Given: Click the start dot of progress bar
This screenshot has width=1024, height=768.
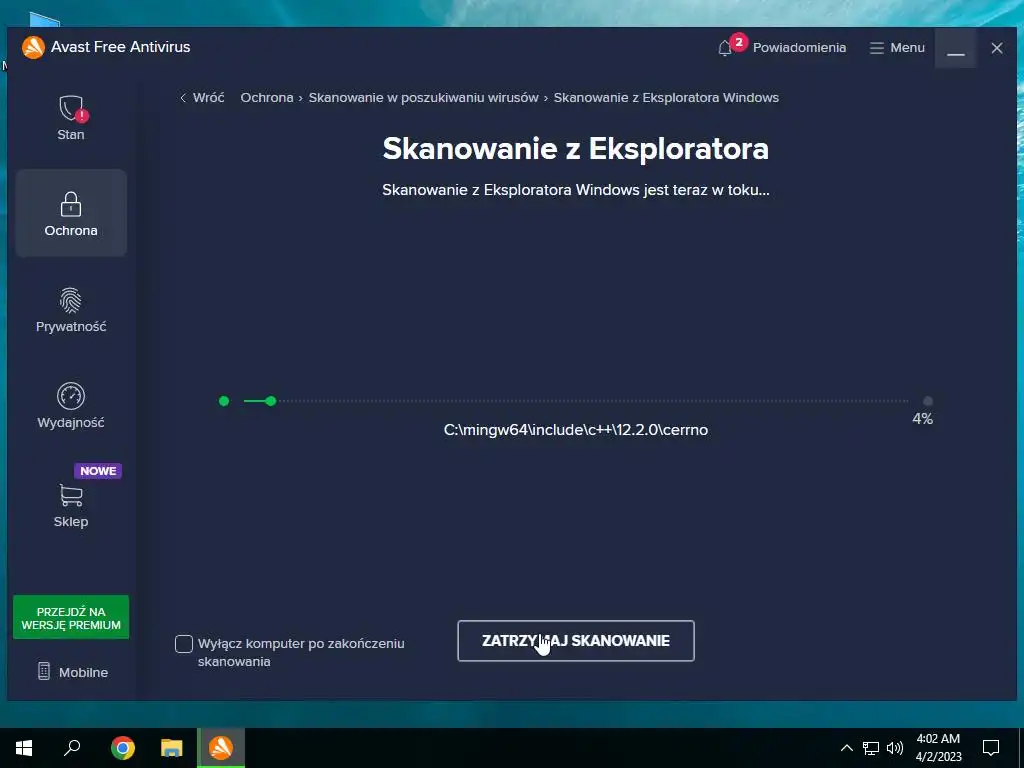Looking at the screenshot, I should pos(224,401).
